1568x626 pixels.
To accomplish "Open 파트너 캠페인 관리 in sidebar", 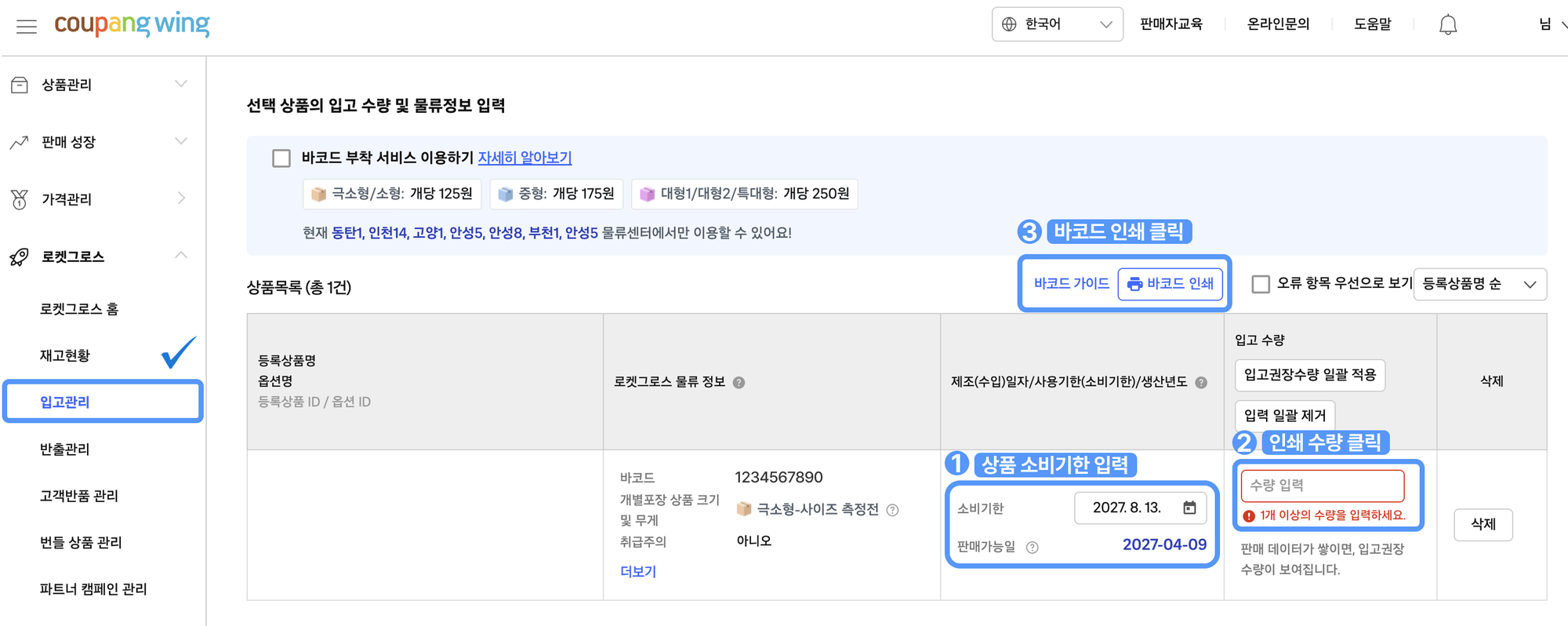I will tap(93, 589).
